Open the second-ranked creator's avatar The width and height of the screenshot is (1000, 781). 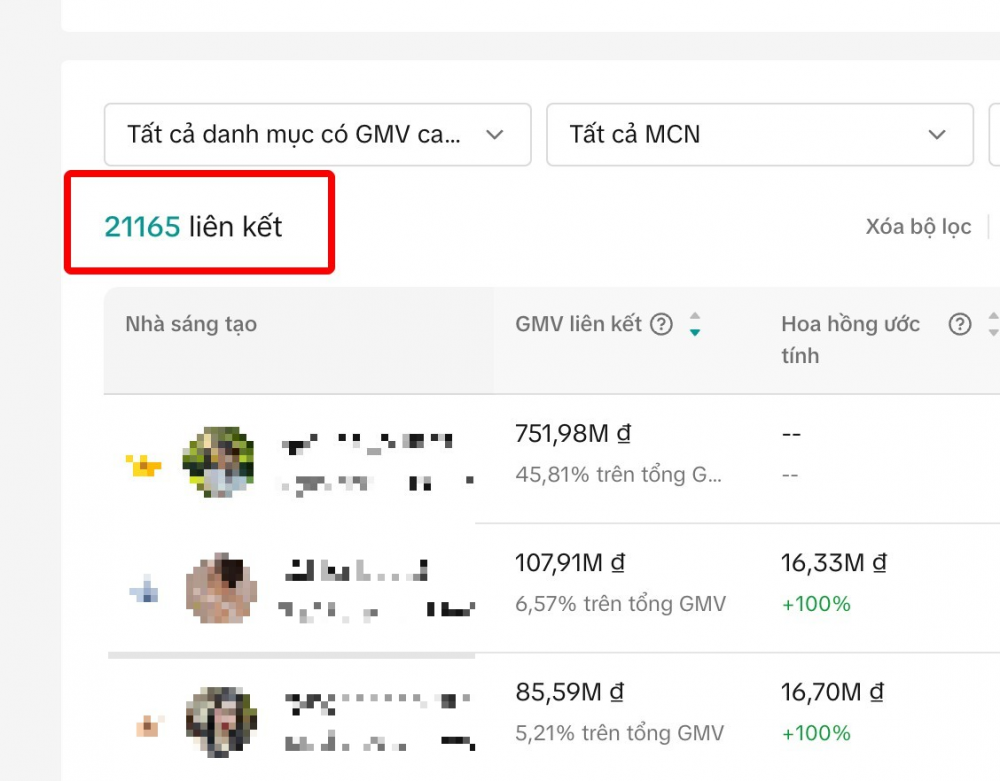[221, 590]
